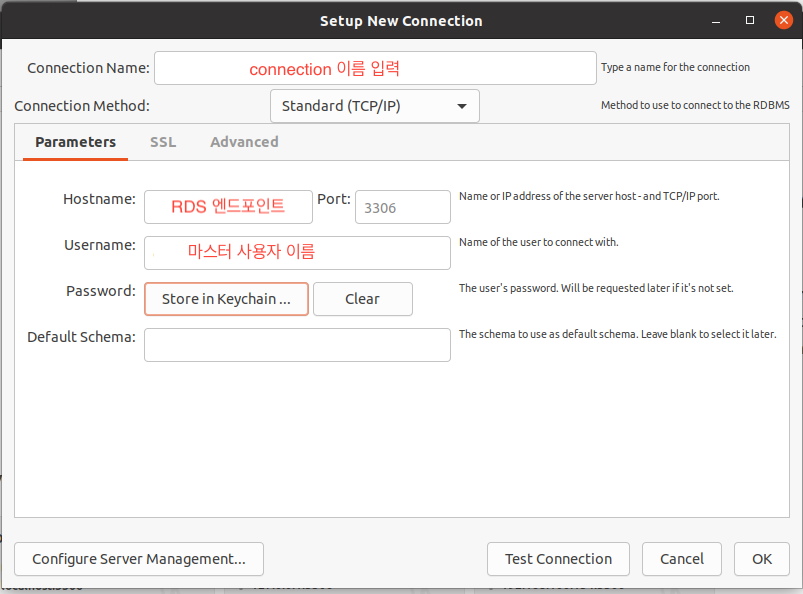
Task: Click the 'Name of the user to connect with' text
Action: [x=538, y=242]
